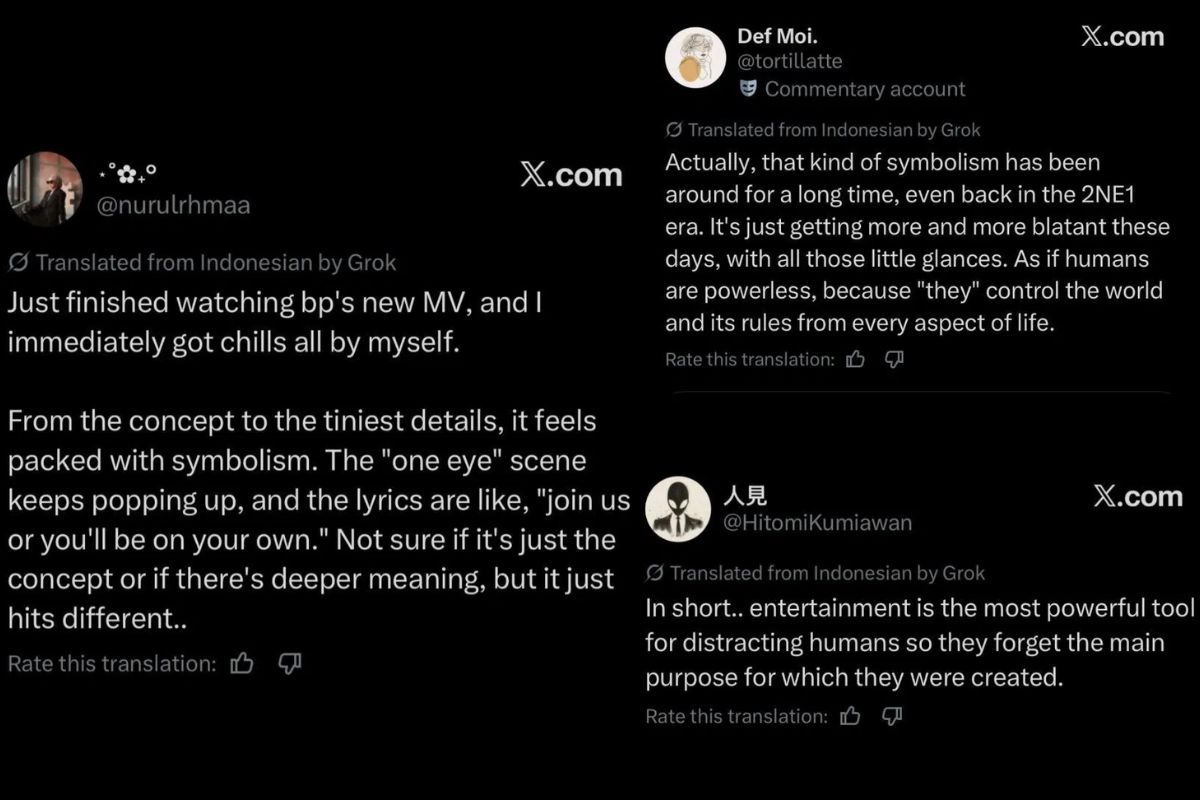Click the Def Moi. display name
Viewport: 1200px width, 800px height.
pyautogui.click(x=777, y=37)
